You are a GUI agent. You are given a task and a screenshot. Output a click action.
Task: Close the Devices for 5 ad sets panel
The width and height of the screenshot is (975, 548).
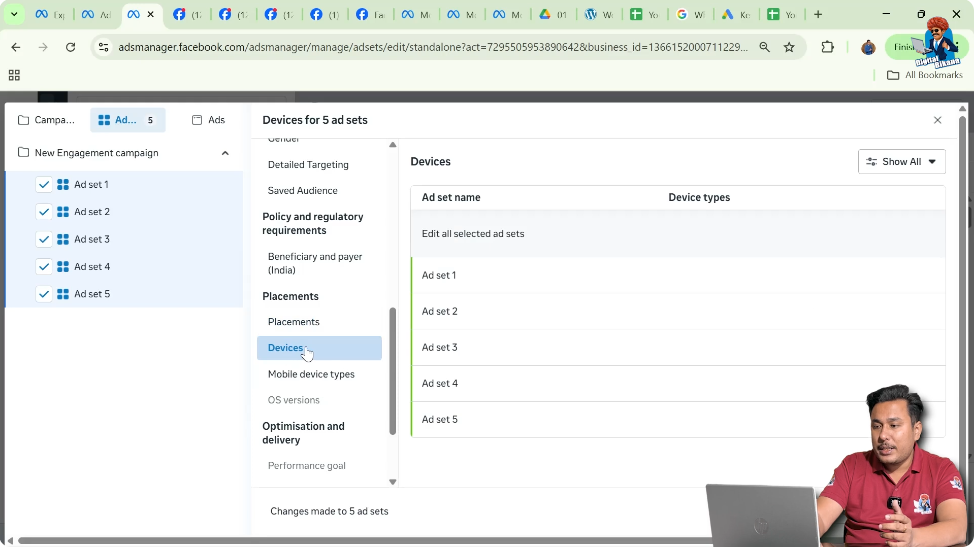938,120
